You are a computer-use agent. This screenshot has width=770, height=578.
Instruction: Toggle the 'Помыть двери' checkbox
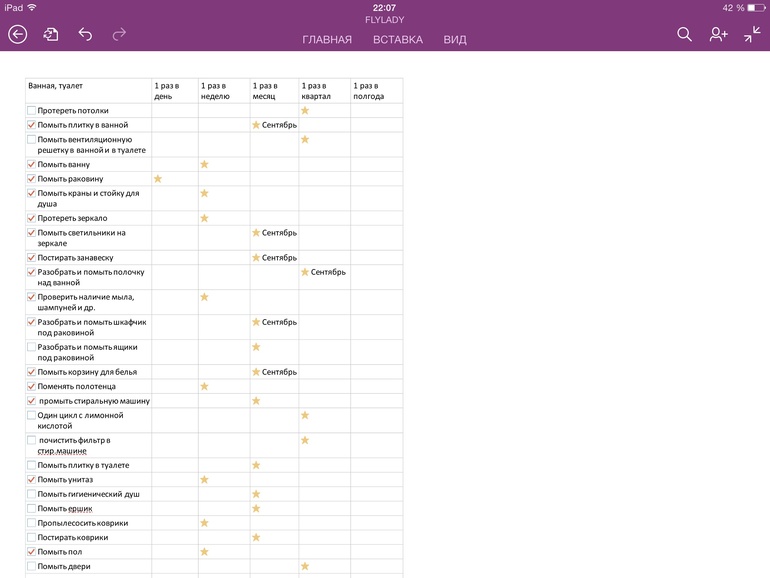(x=32, y=567)
